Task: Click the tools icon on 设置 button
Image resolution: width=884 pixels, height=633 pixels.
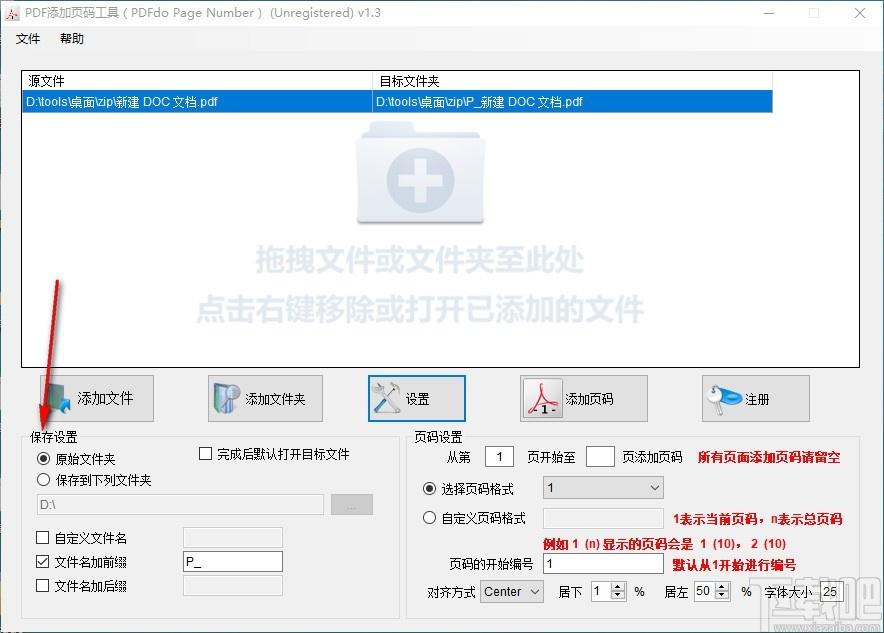Action: (x=387, y=399)
